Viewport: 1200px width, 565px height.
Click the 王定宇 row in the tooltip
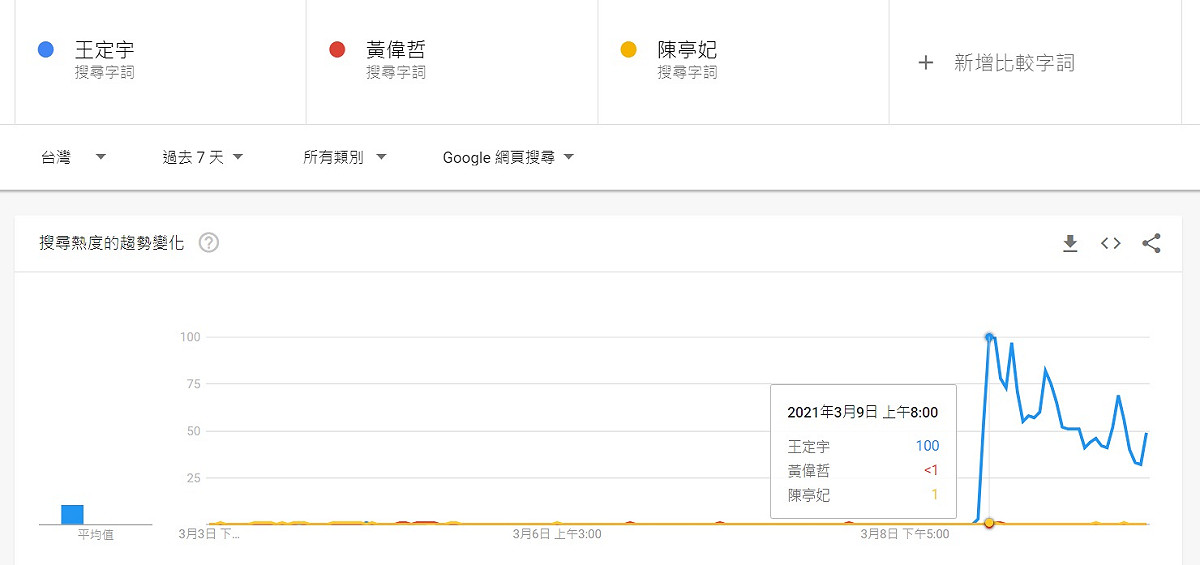coord(863,447)
